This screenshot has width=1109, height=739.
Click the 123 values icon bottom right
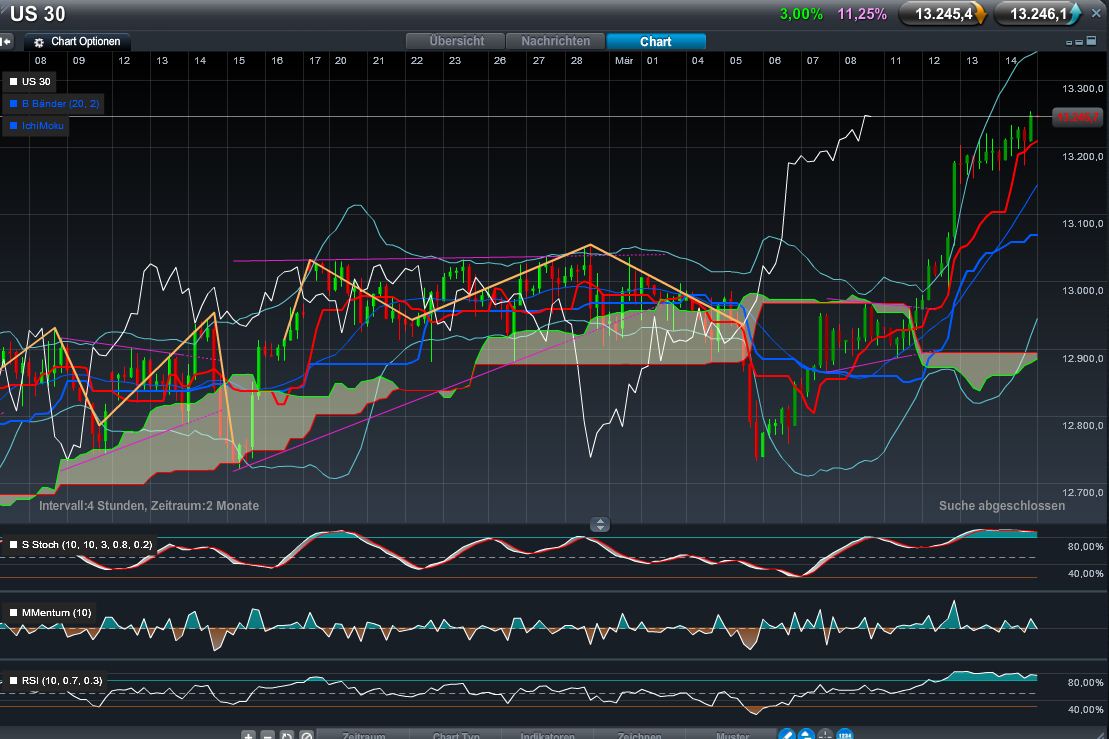pos(846,734)
